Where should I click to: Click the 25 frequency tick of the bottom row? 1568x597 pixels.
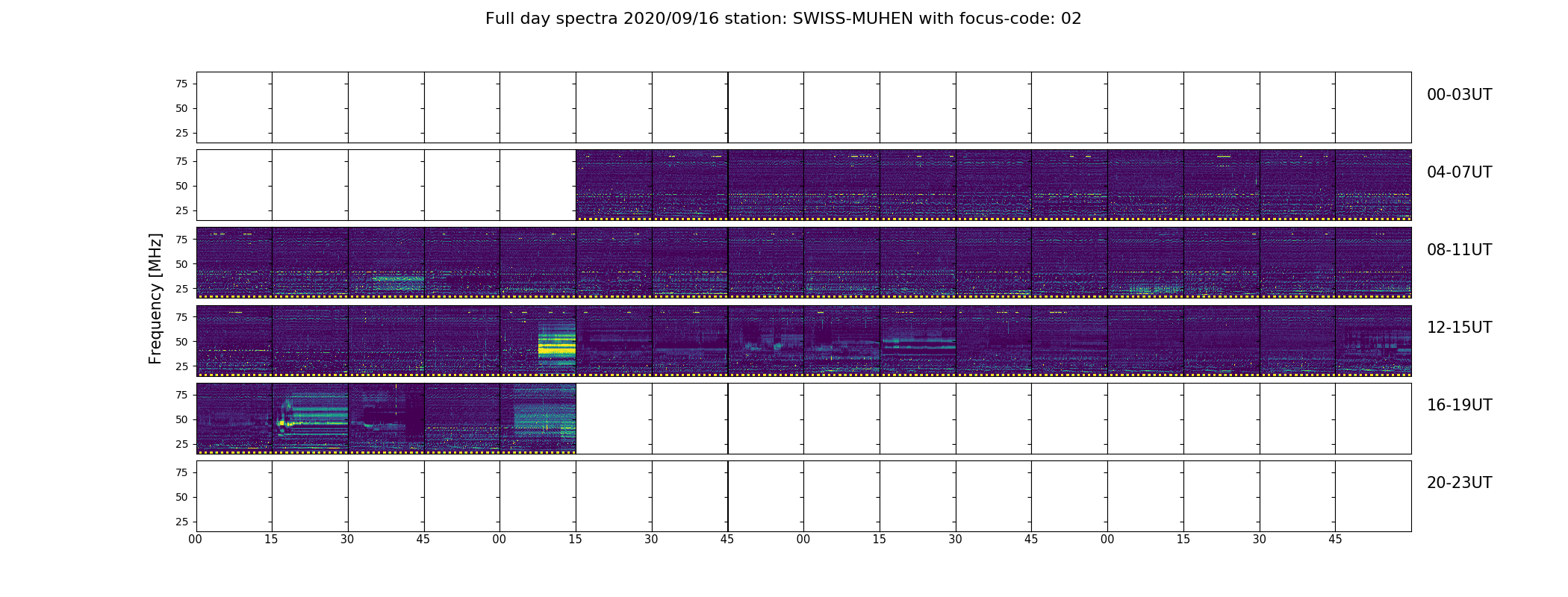coord(181,522)
